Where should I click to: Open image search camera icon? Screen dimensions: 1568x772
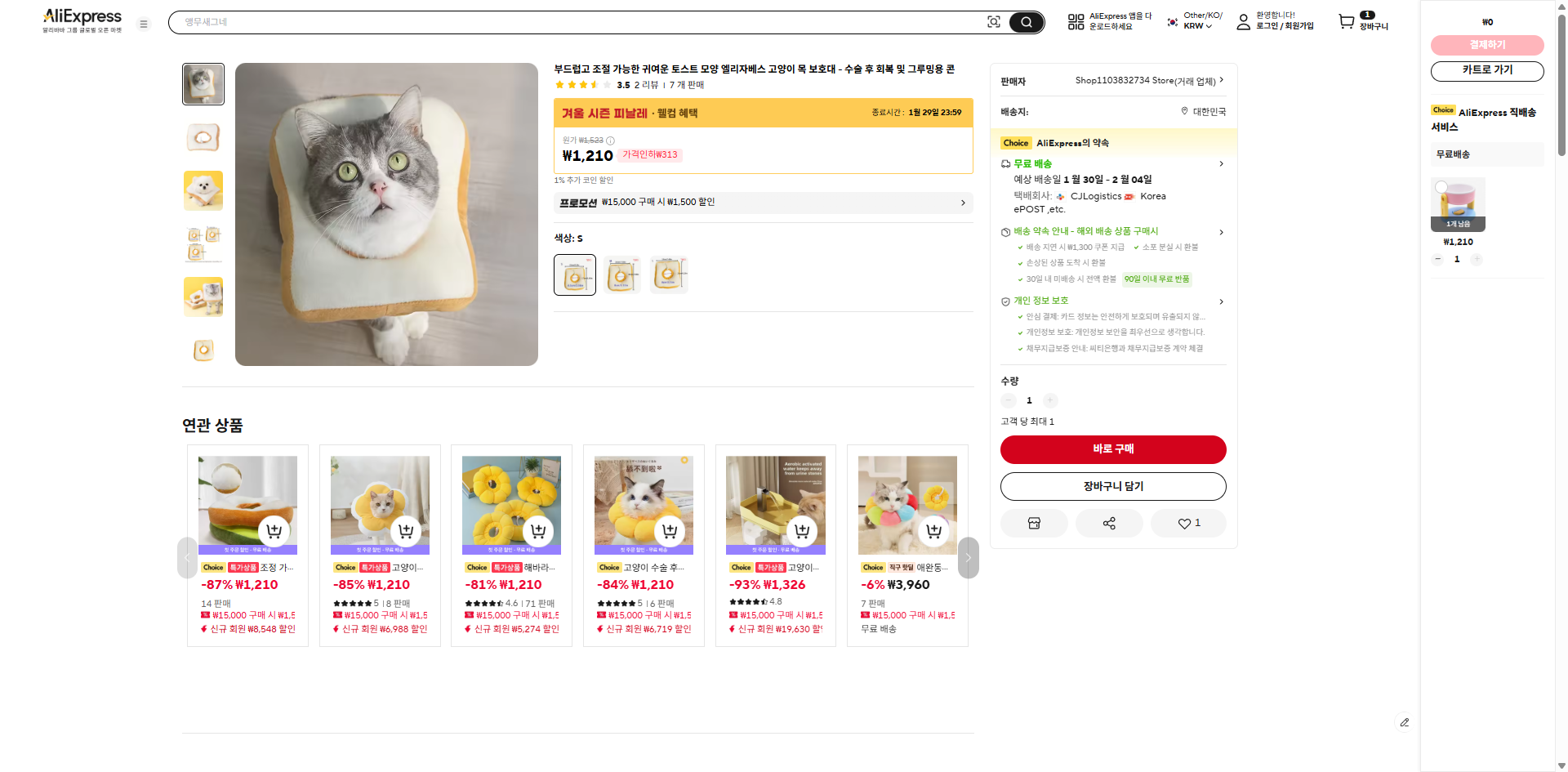(x=993, y=22)
